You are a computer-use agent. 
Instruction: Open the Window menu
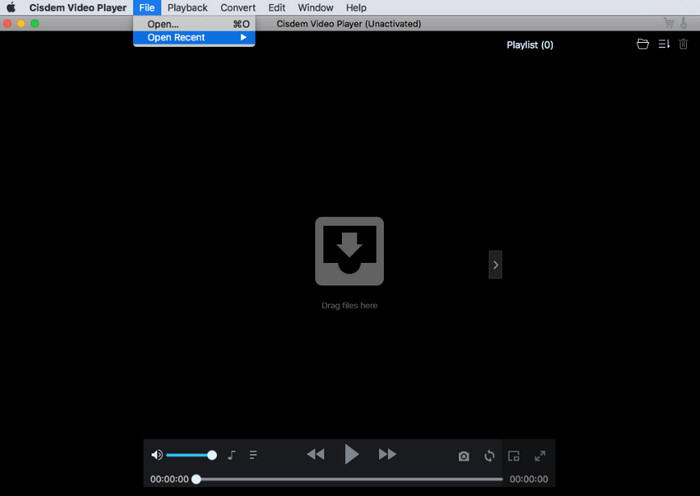(315, 8)
